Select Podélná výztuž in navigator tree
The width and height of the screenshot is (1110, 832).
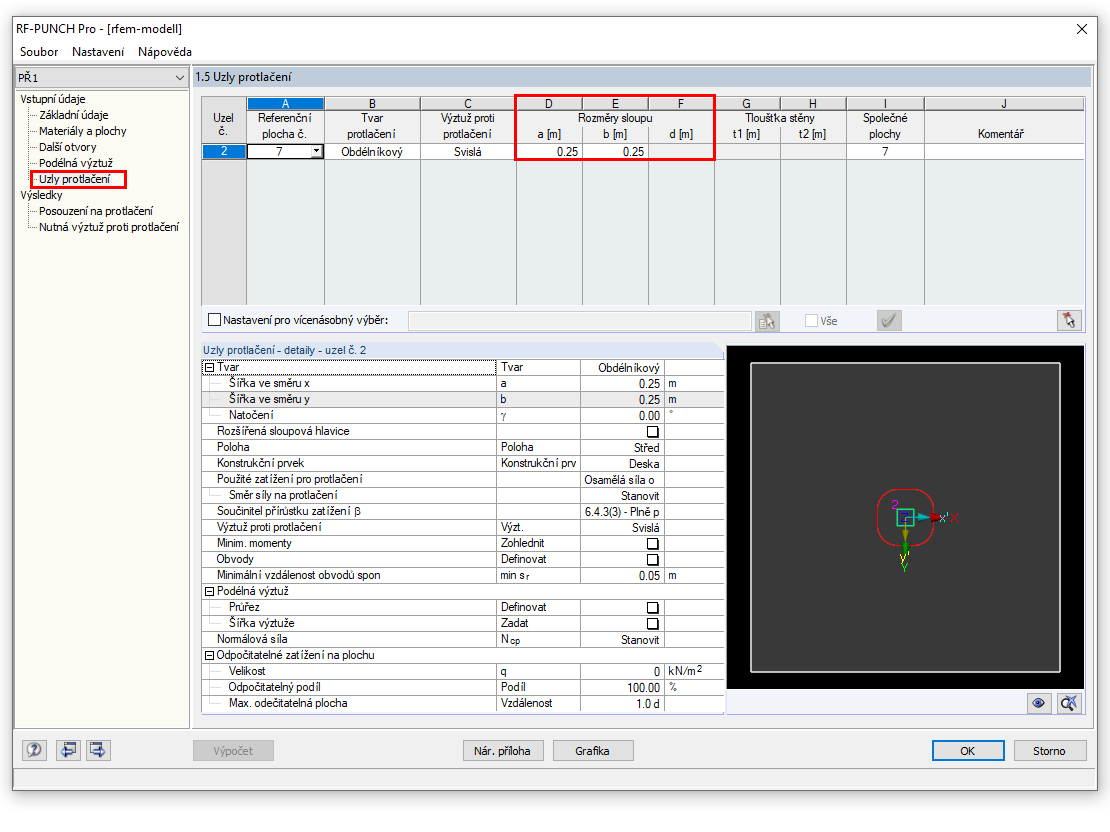pyautogui.click(x=76, y=163)
